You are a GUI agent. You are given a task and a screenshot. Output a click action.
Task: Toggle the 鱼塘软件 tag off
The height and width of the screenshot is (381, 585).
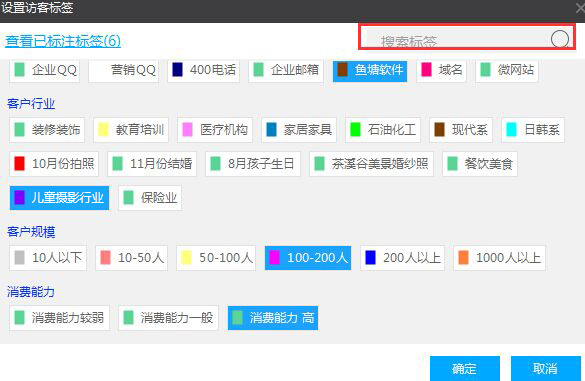(370, 70)
